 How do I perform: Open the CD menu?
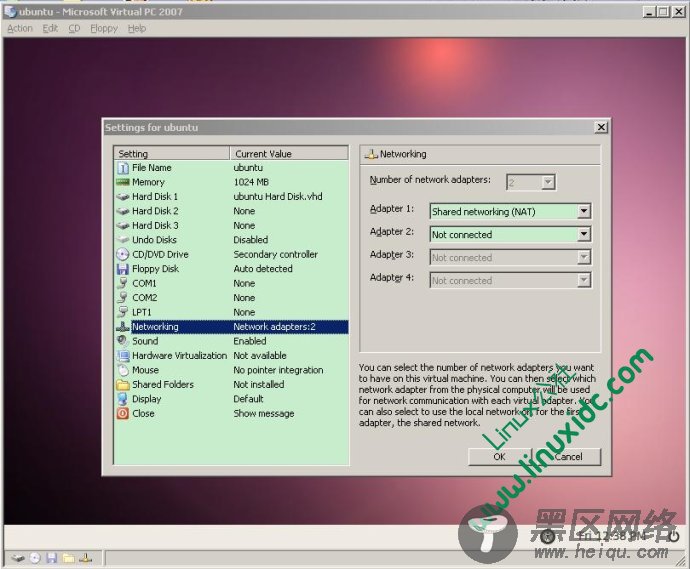click(74, 29)
